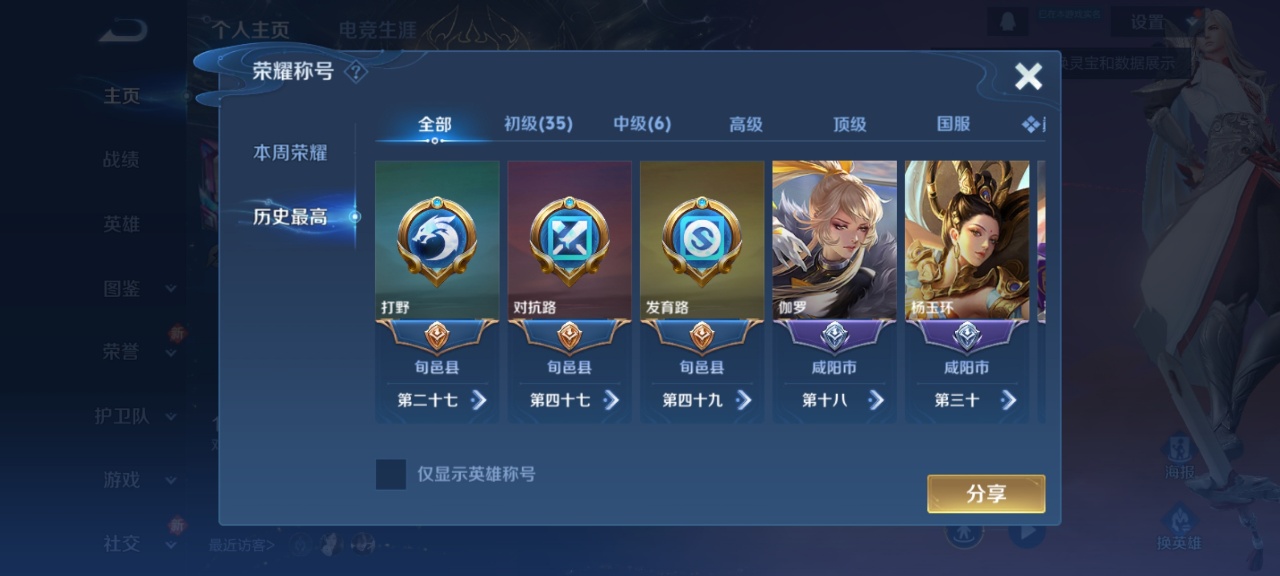Open the 第三十 ranking arrow under 杨玉环
Image resolution: width=1280 pixels, height=576 pixels.
1008,400
